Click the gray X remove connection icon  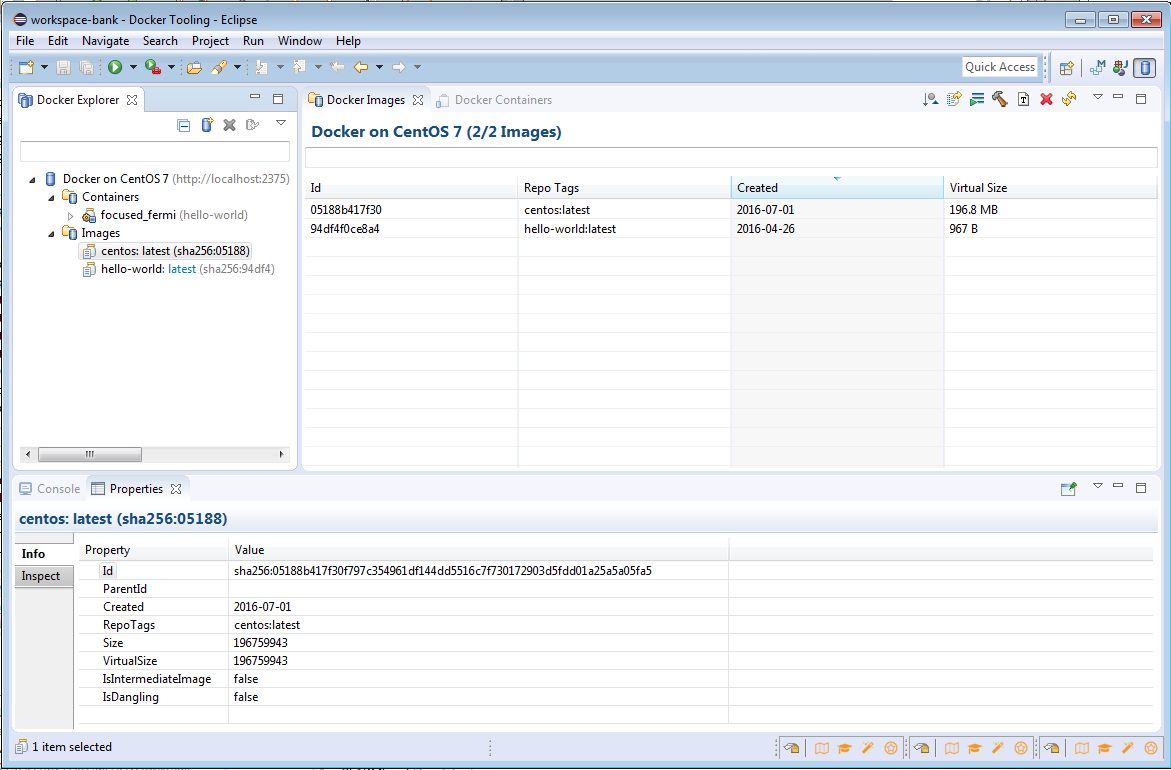[229, 125]
